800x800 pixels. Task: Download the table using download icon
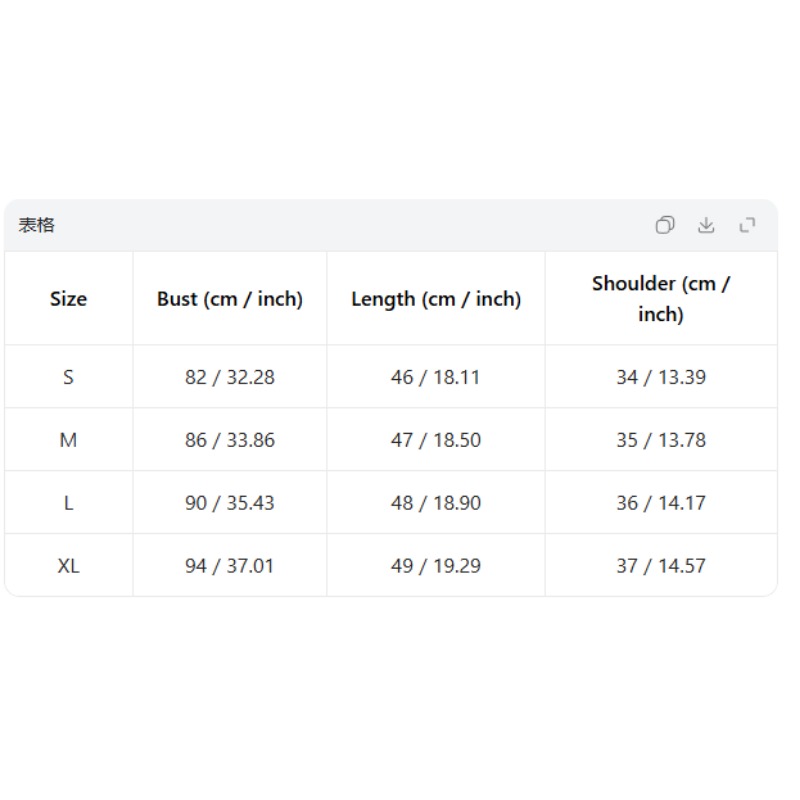click(706, 225)
